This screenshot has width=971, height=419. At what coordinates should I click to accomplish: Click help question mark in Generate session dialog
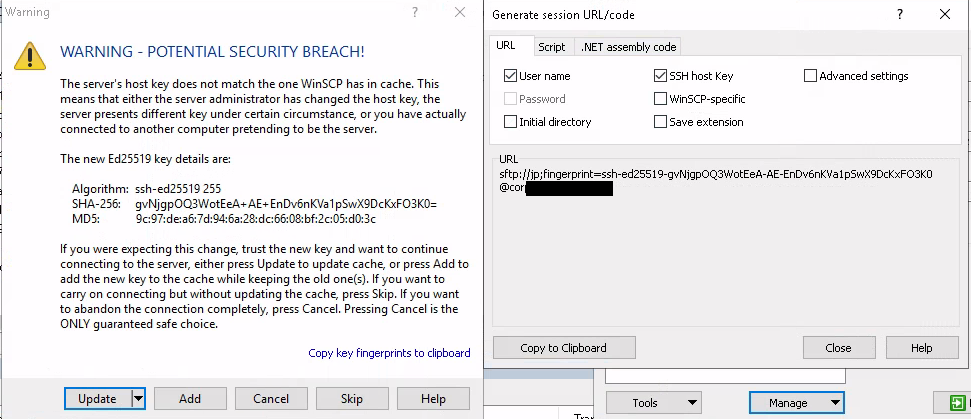pyautogui.click(x=900, y=14)
